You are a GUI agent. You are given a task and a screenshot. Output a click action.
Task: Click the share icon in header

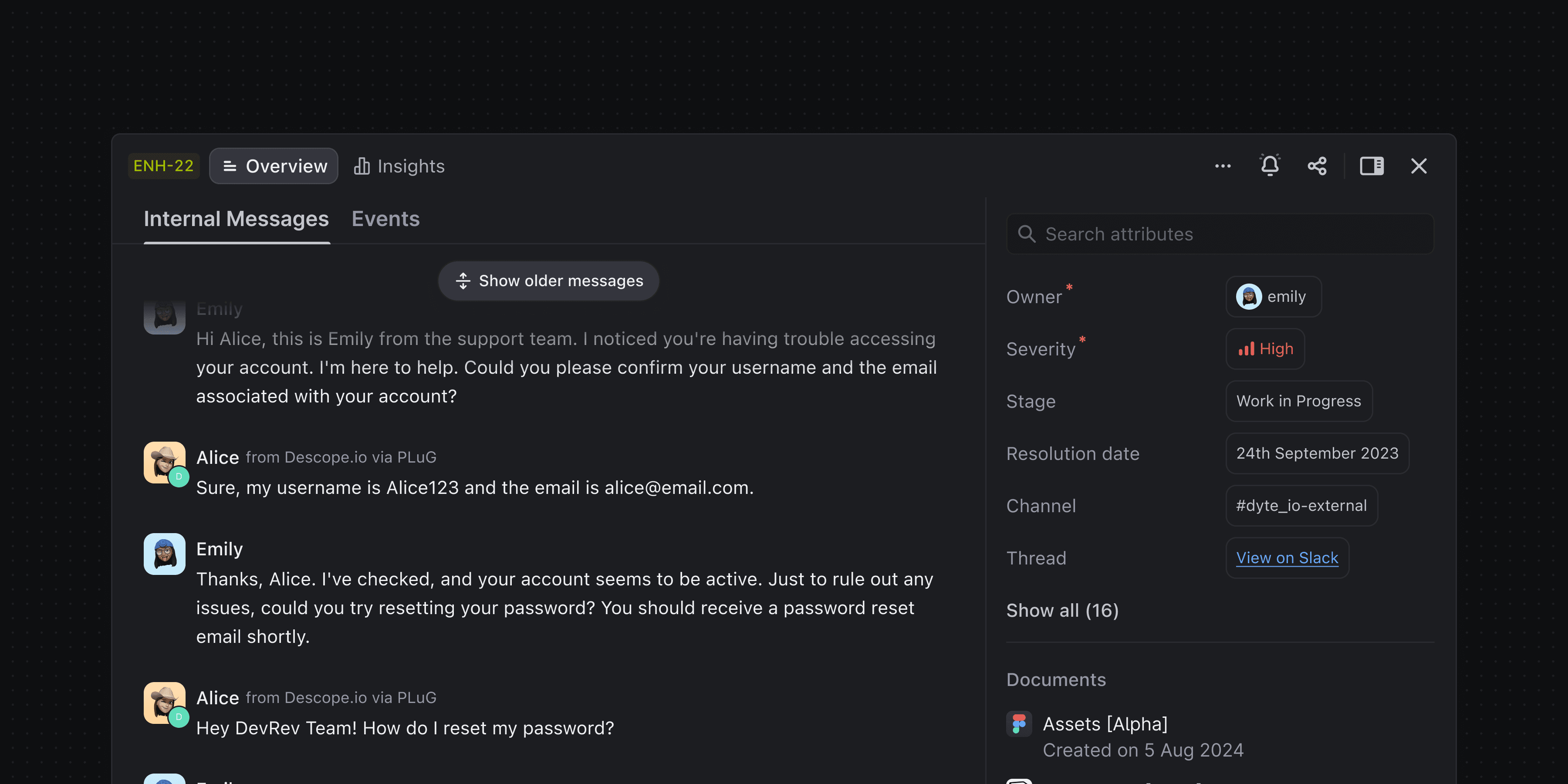1317,166
